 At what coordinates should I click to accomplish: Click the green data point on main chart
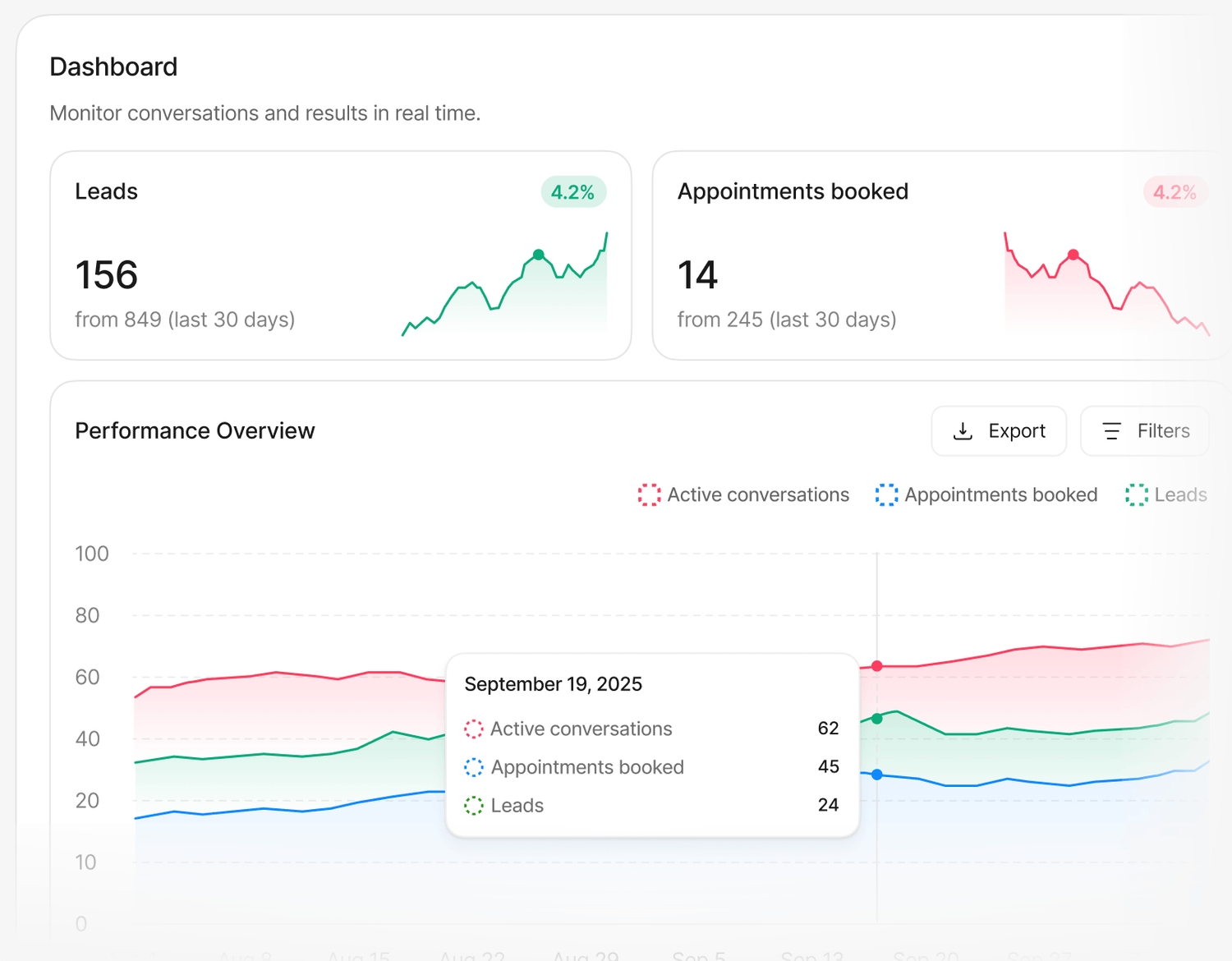(877, 719)
